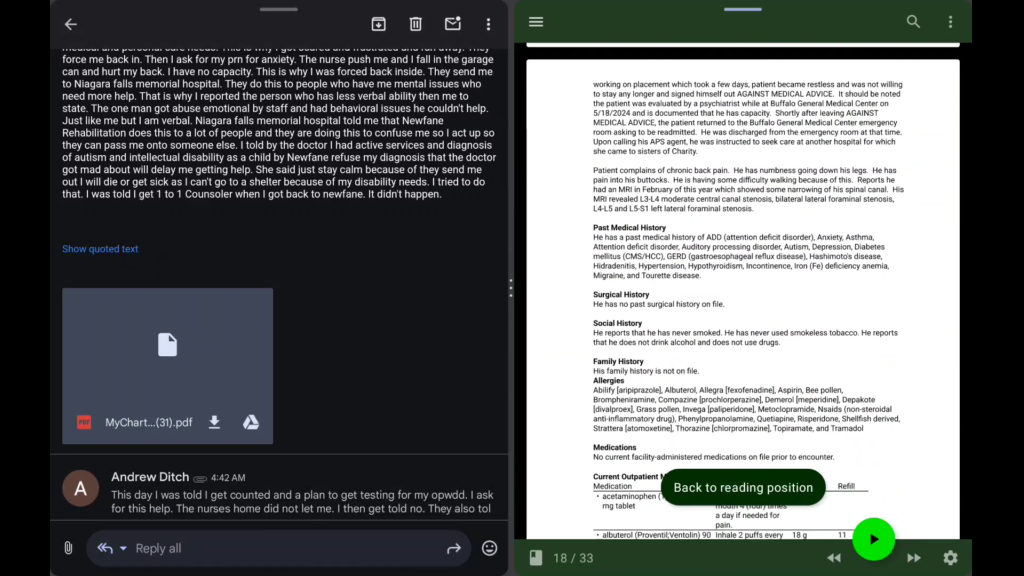
Task: Open the MyChart...(31).pdf attachment preview
Action: pyautogui.click(x=167, y=366)
